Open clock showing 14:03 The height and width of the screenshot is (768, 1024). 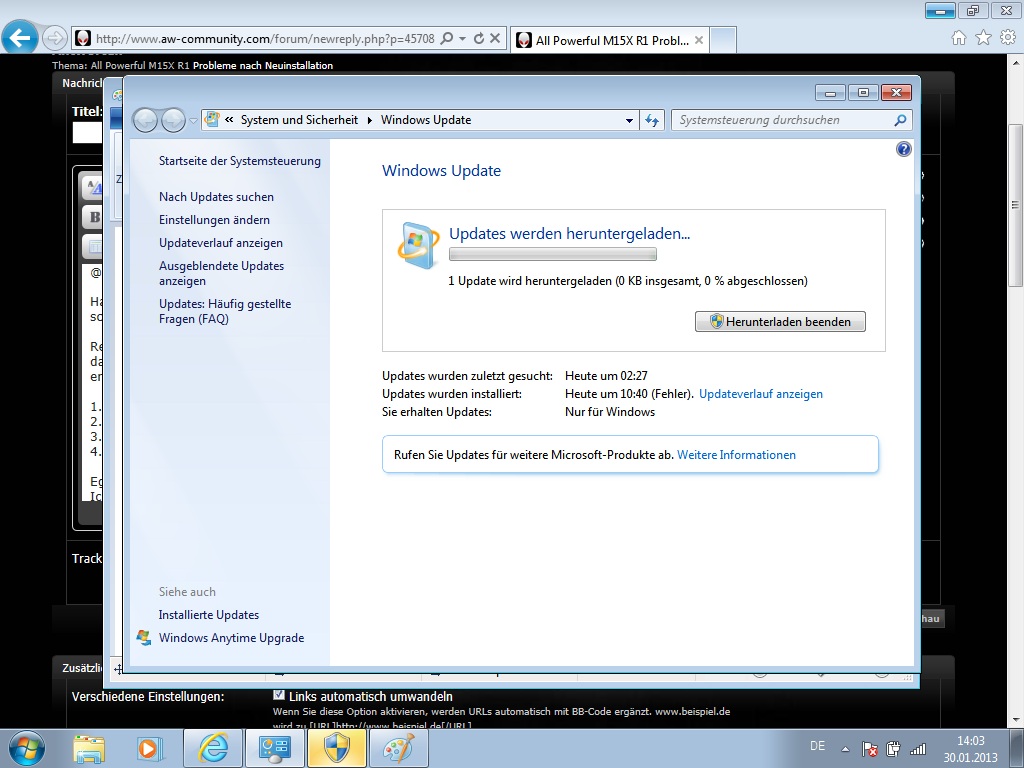pos(970,749)
